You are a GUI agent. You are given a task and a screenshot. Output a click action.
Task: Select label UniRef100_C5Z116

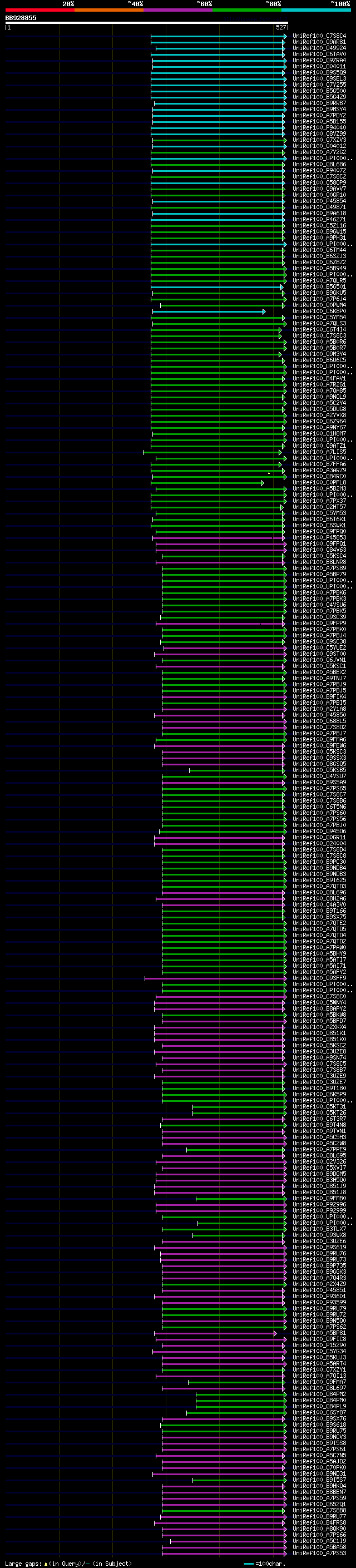(319, 226)
